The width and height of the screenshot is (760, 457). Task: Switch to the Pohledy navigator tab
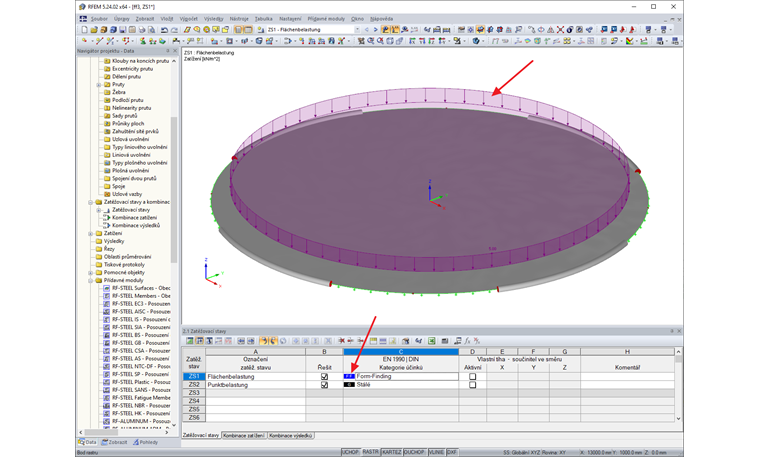click(145, 442)
